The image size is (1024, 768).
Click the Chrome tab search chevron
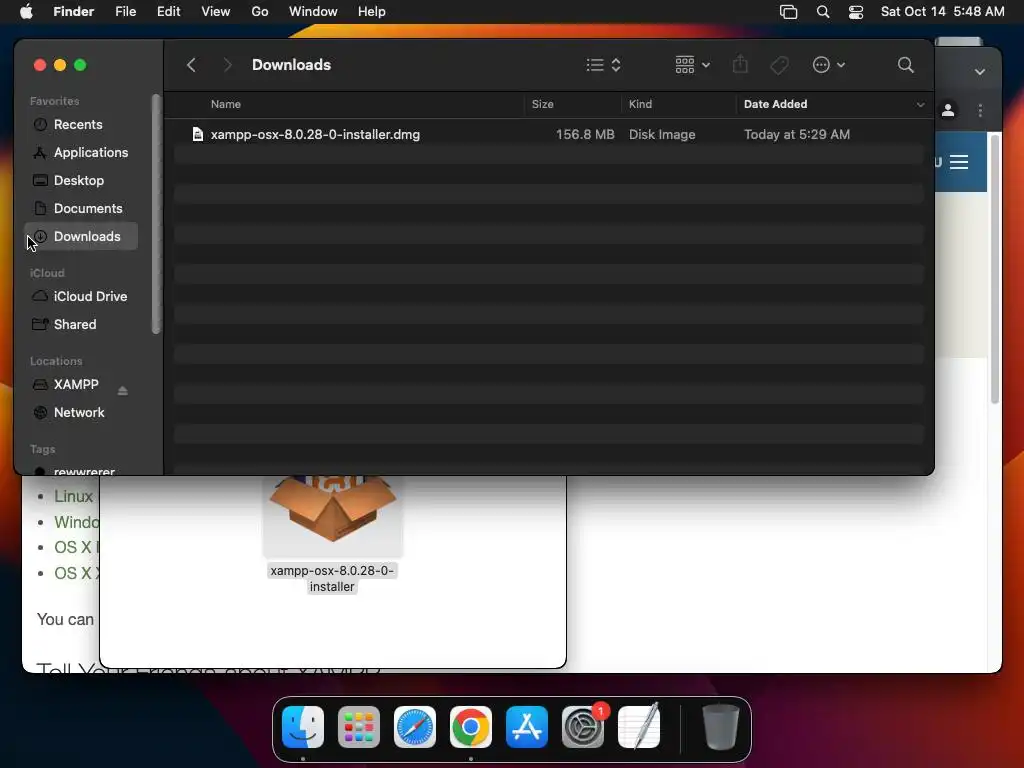coord(980,72)
